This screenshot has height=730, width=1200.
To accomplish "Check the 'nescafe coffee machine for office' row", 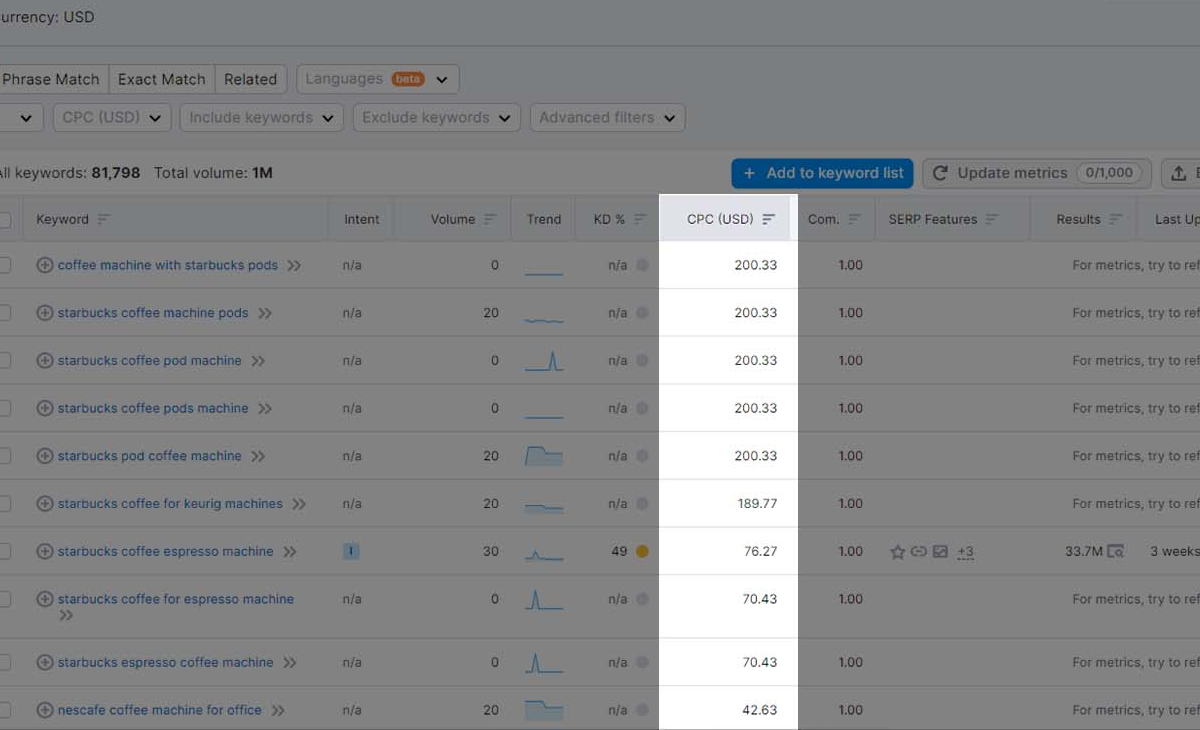I will 4,710.
